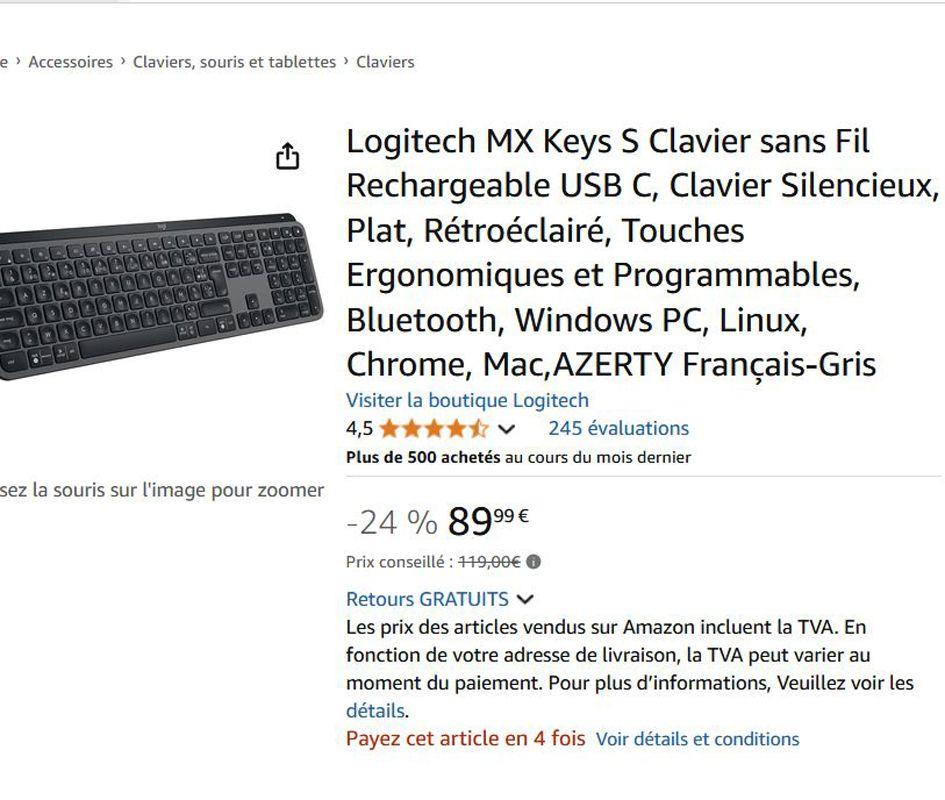Click the Retours GRATUITS text link
945x800 pixels.
(x=427, y=599)
